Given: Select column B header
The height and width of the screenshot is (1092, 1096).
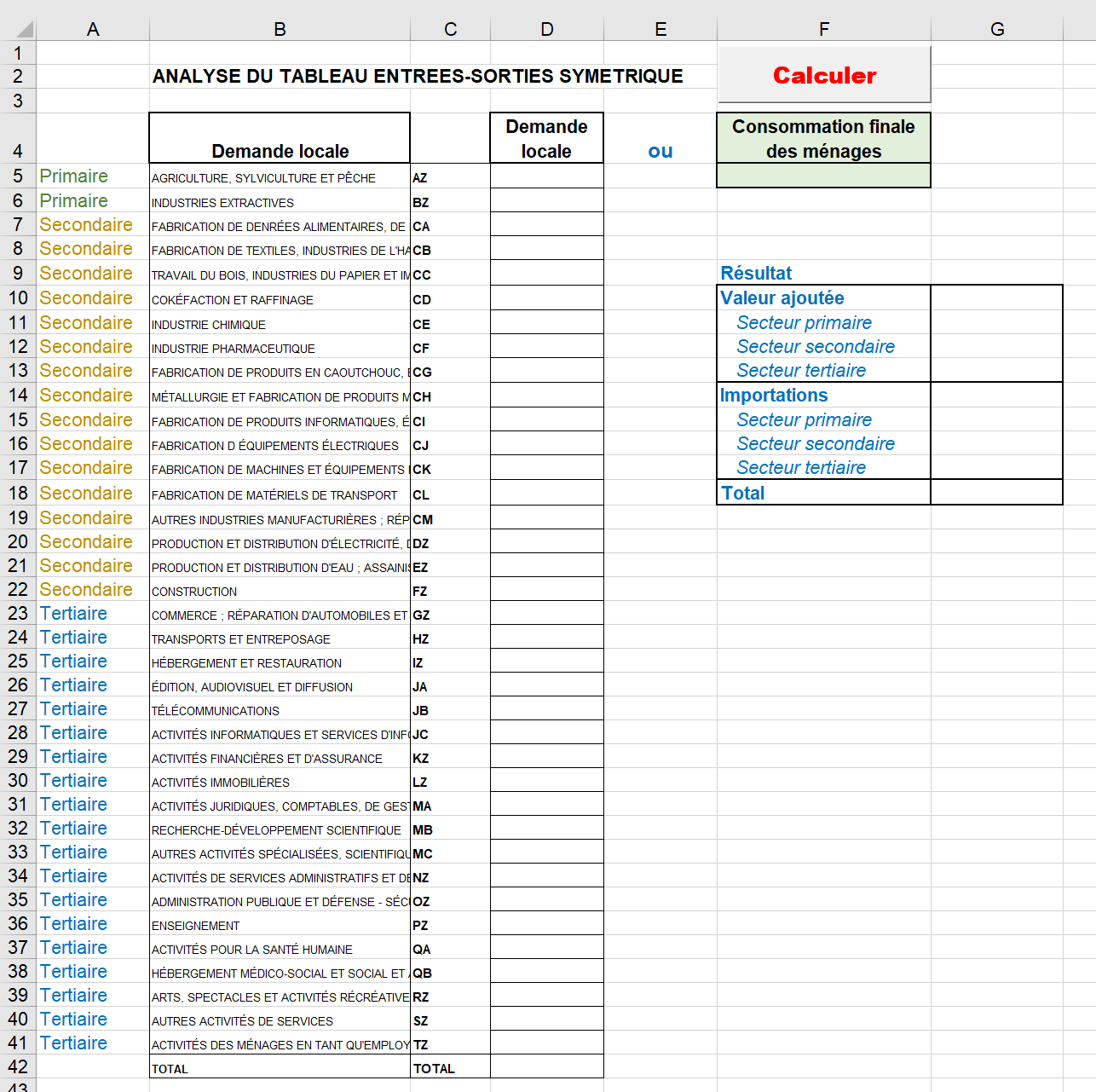Looking at the screenshot, I should tap(280, 29).
